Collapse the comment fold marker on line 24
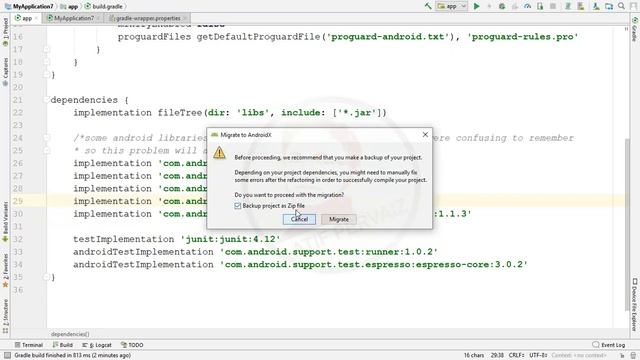Screen dimensions: 640x360 46,138
